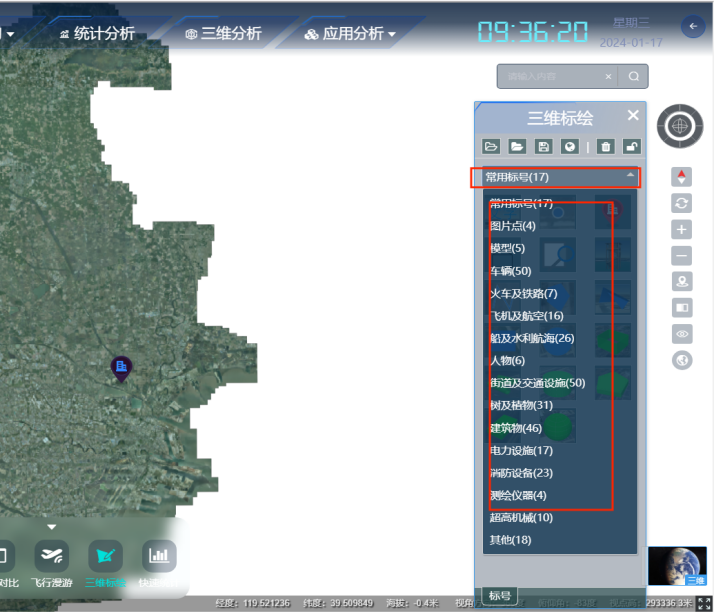The height and width of the screenshot is (613, 715).
Task: Click the 09:36:20 clock display
Action: (x=533, y=32)
